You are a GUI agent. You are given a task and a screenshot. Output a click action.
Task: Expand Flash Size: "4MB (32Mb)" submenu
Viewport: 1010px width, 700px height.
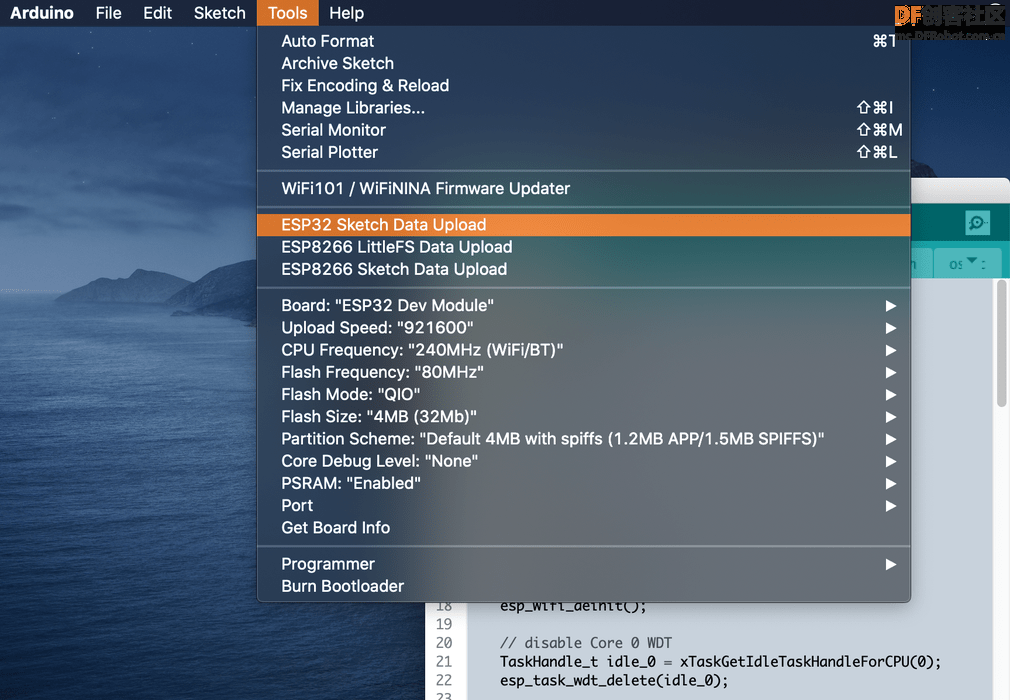(x=584, y=417)
